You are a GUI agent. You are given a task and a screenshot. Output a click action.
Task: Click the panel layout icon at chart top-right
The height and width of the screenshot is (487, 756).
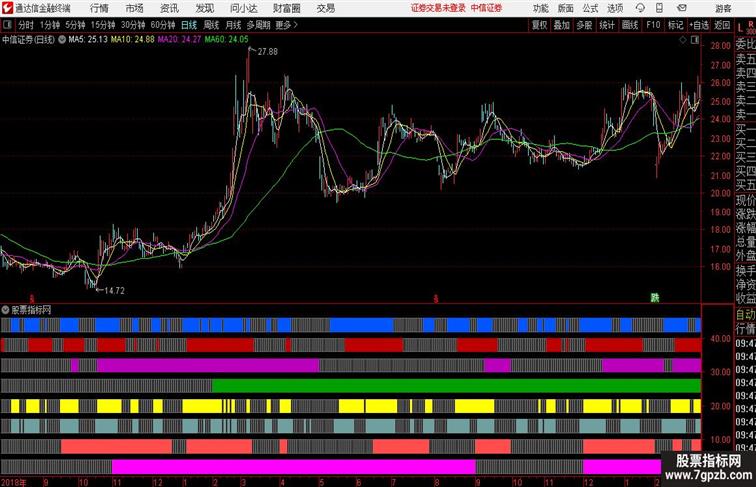pos(695,40)
